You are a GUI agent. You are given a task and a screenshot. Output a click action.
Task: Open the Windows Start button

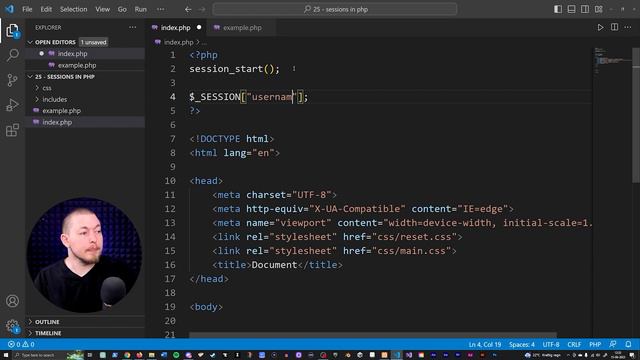(6, 356)
